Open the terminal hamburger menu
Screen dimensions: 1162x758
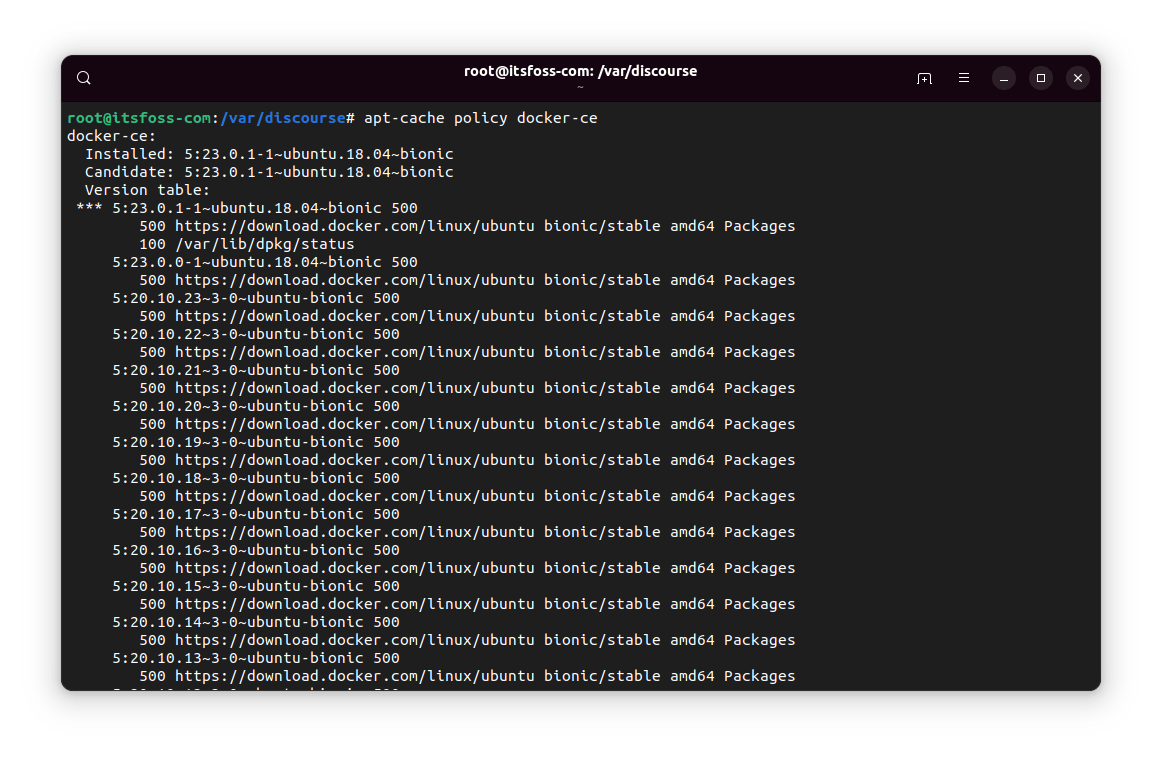pyautogui.click(x=964, y=78)
